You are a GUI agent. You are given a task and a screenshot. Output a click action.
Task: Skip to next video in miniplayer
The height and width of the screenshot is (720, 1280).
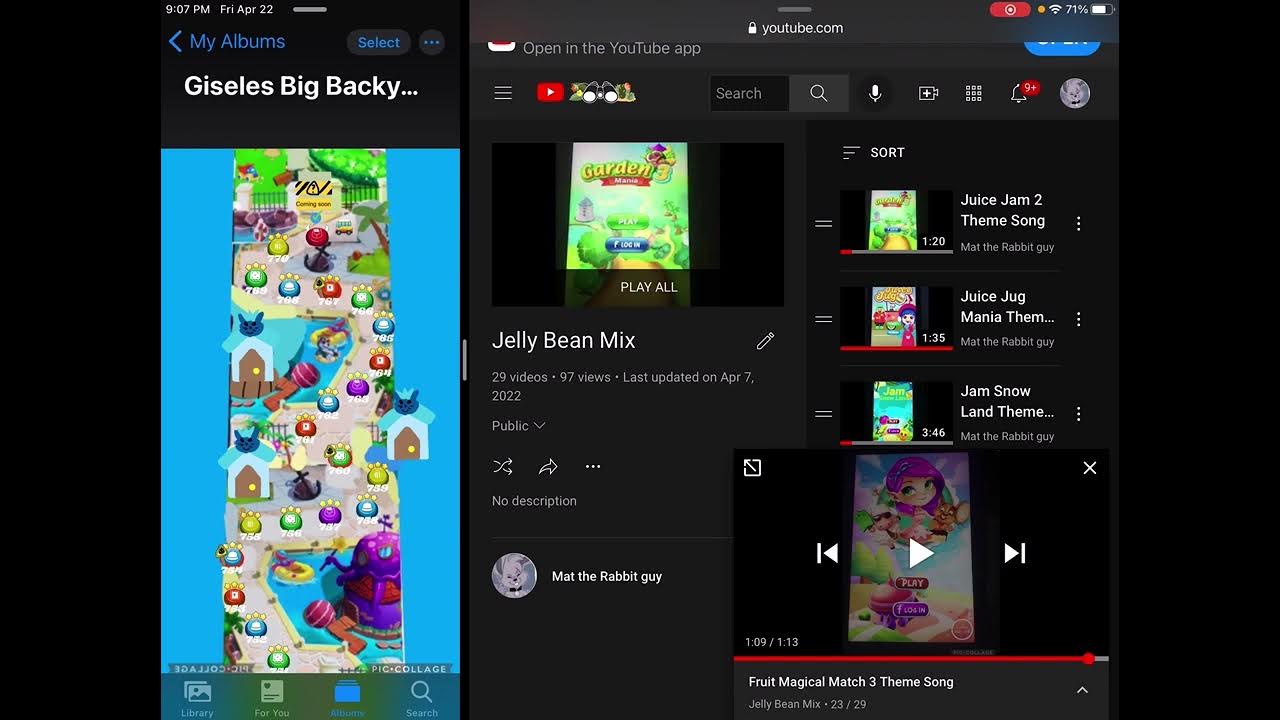[1015, 553]
